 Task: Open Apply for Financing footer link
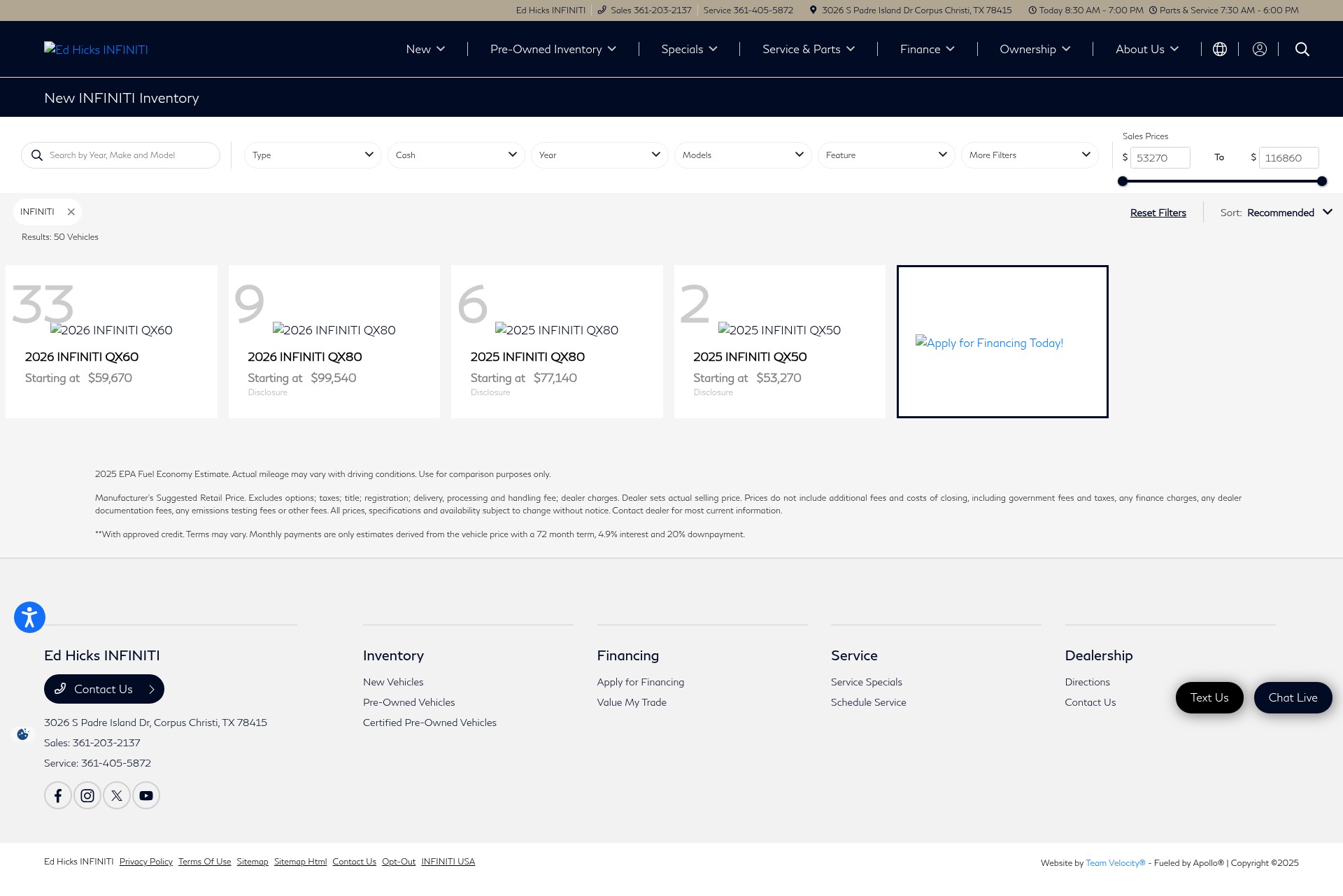pyautogui.click(x=641, y=682)
